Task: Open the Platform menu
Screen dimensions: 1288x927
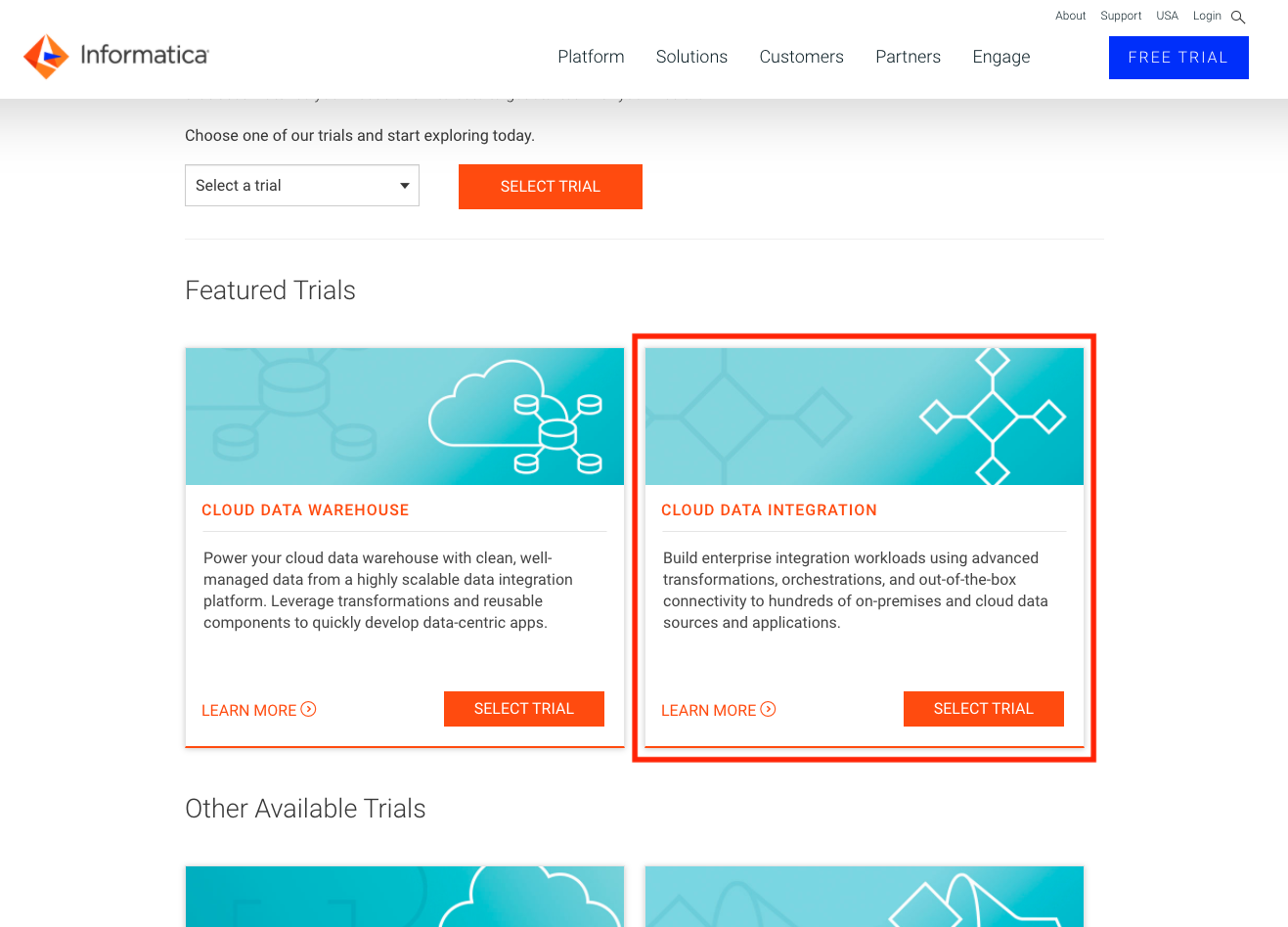Action: (591, 57)
